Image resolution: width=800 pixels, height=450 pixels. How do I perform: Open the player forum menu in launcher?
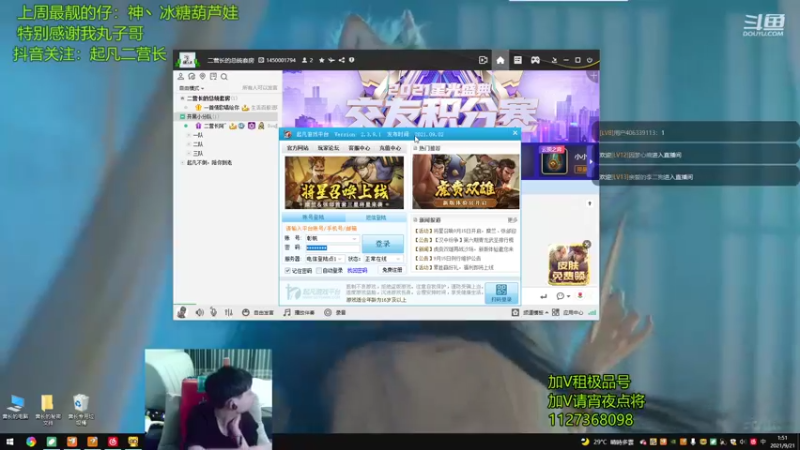click(328, 148)
